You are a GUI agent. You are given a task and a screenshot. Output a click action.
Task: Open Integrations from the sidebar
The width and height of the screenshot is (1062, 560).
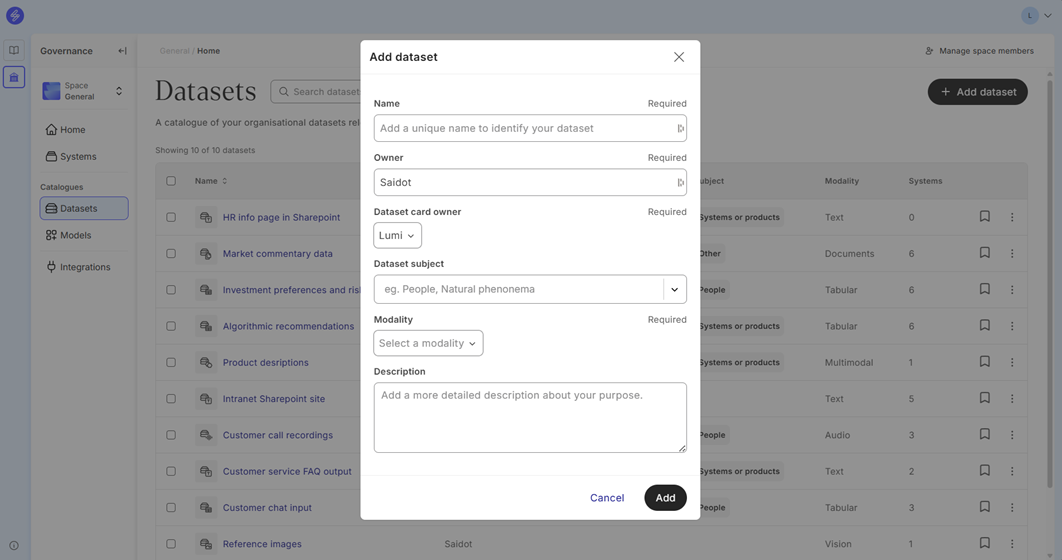[84, 267]
